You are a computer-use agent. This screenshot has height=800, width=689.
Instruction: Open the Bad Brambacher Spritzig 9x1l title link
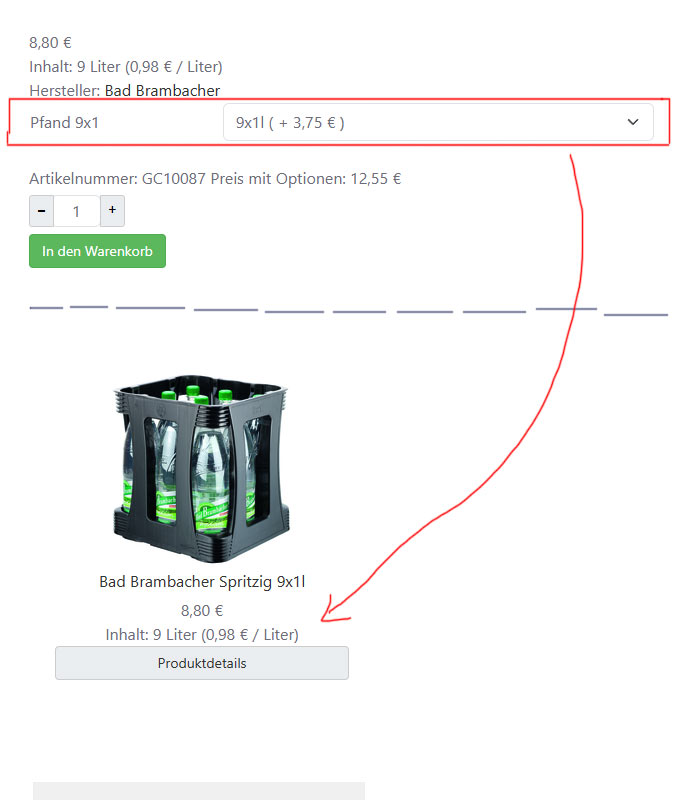[202, 582]
